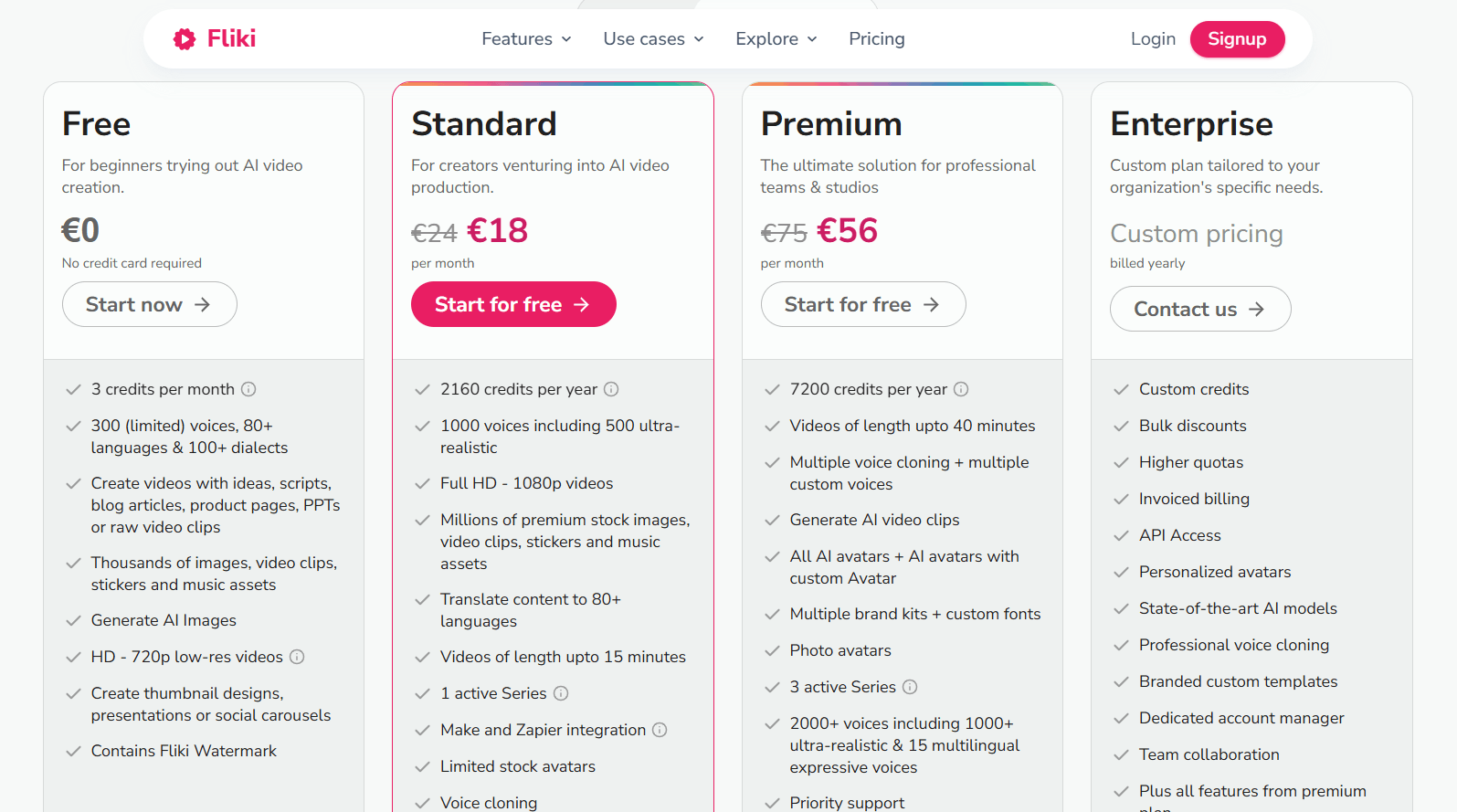Show info for 3 active Series
This screenshot has width=1457, height=812.
point(910,687)
